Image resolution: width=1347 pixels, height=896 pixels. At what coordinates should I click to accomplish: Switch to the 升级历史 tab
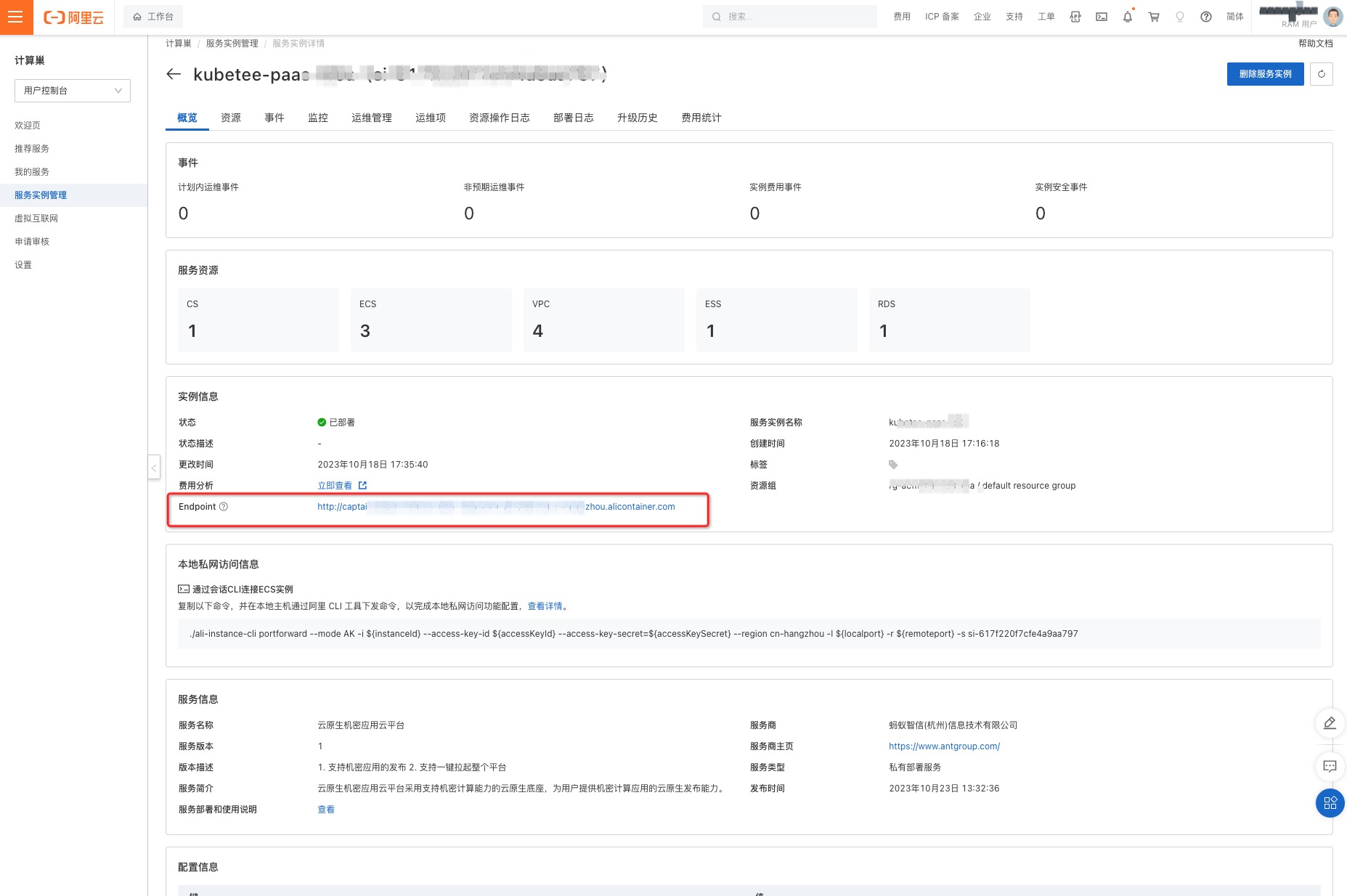pyautogui.click(x=638, y=118)
